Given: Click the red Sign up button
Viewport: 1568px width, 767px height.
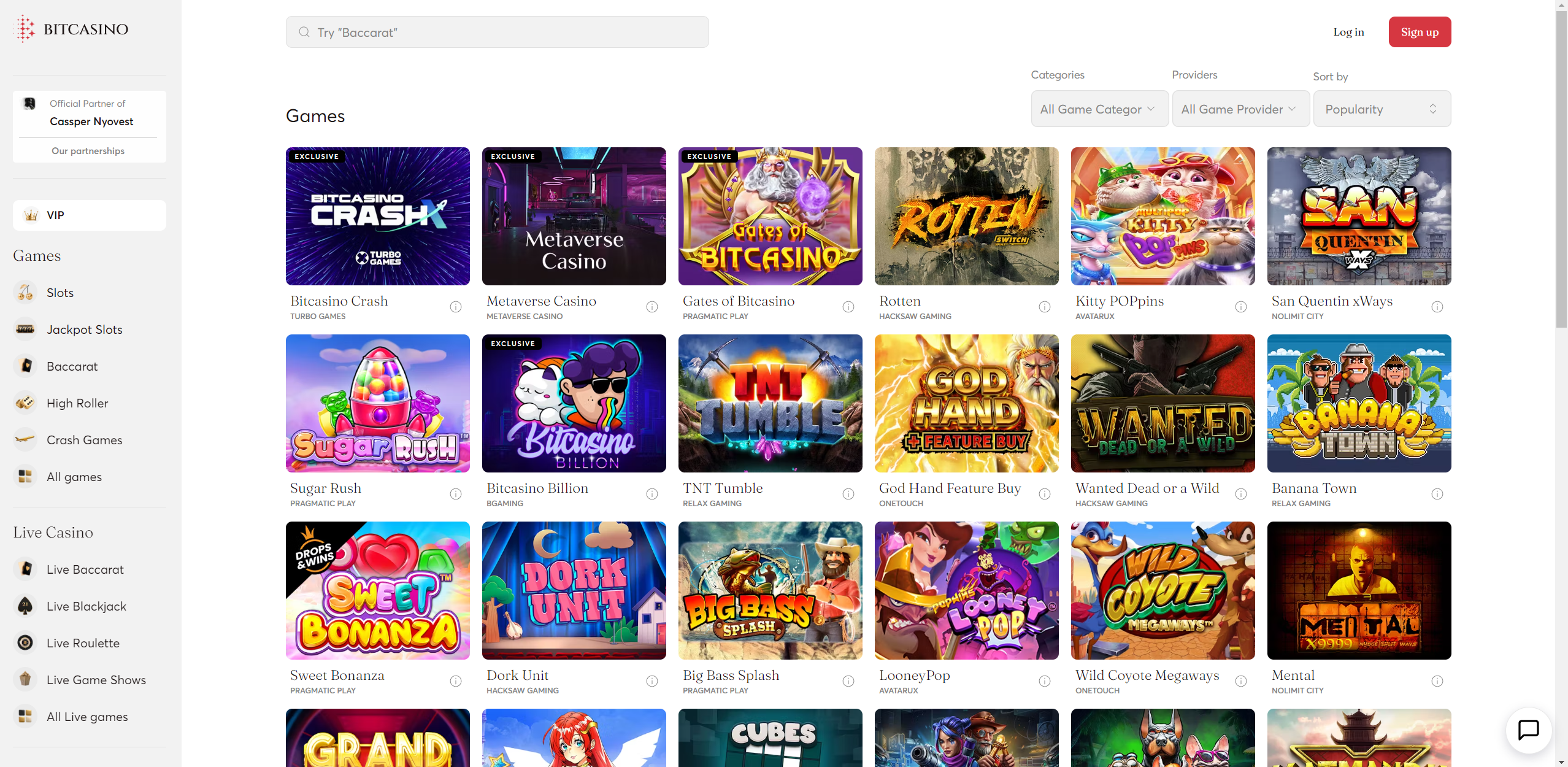Looking at the screenshot, I should [1420, 32].
